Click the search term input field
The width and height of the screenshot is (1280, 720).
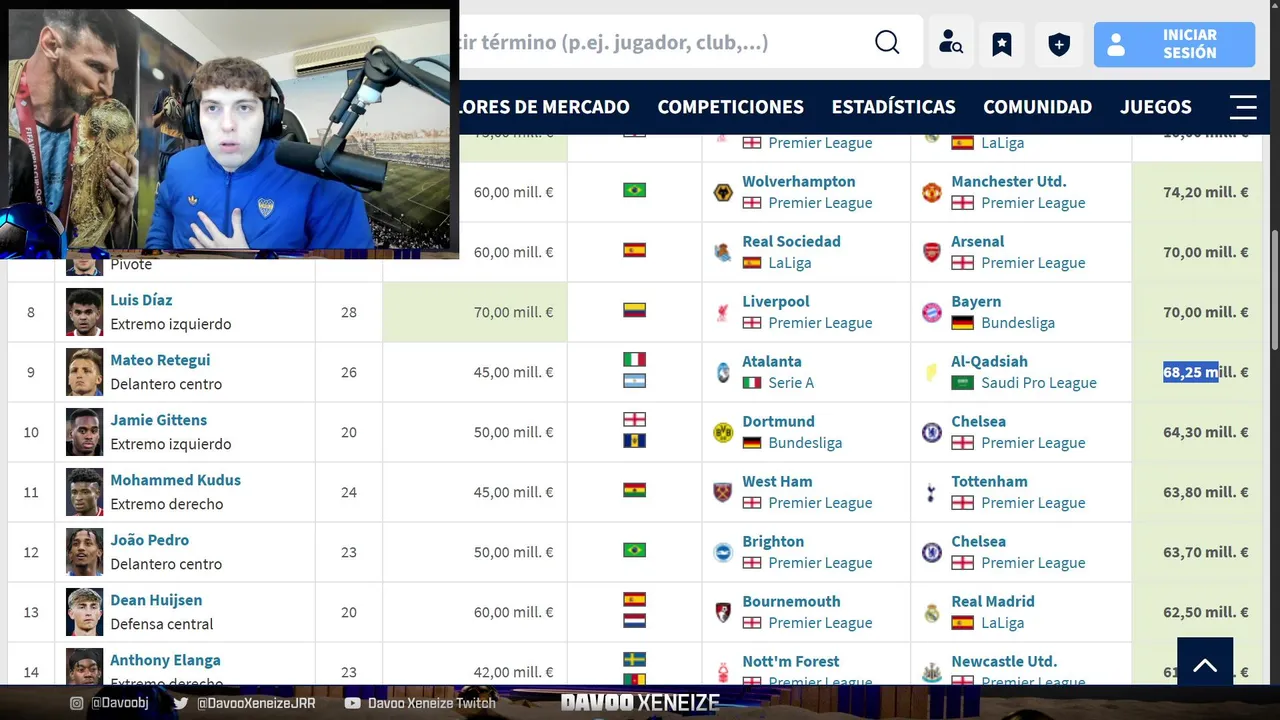click(660, 42)
